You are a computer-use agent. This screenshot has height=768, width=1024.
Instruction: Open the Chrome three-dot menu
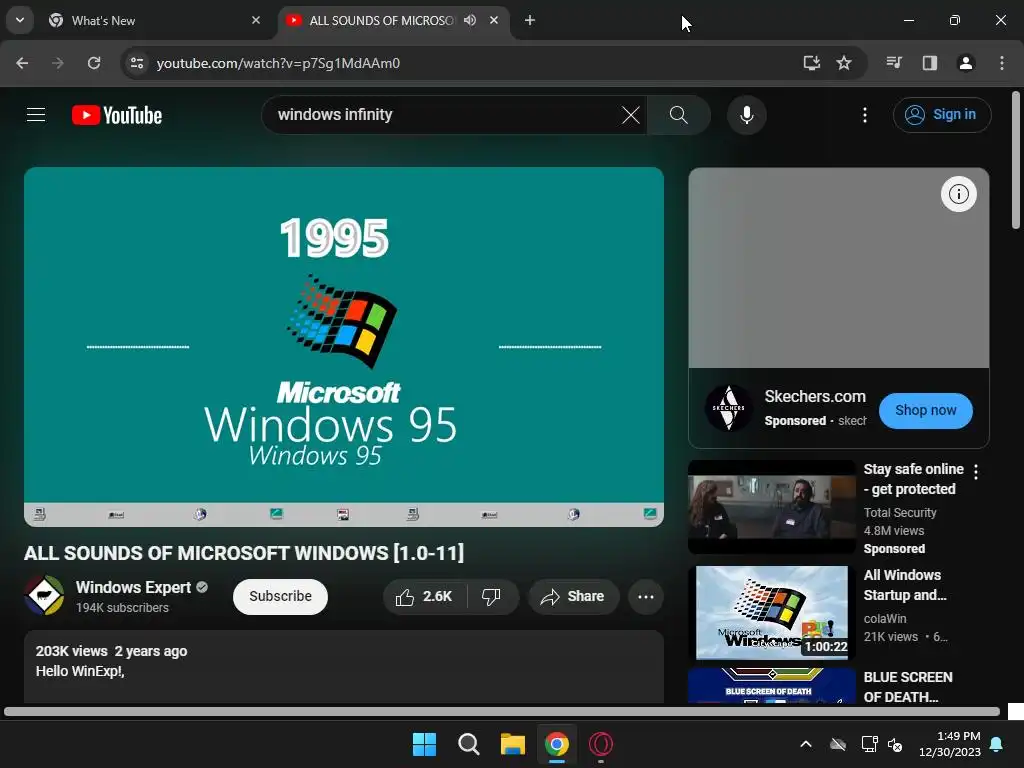[x=1002, y=63]
